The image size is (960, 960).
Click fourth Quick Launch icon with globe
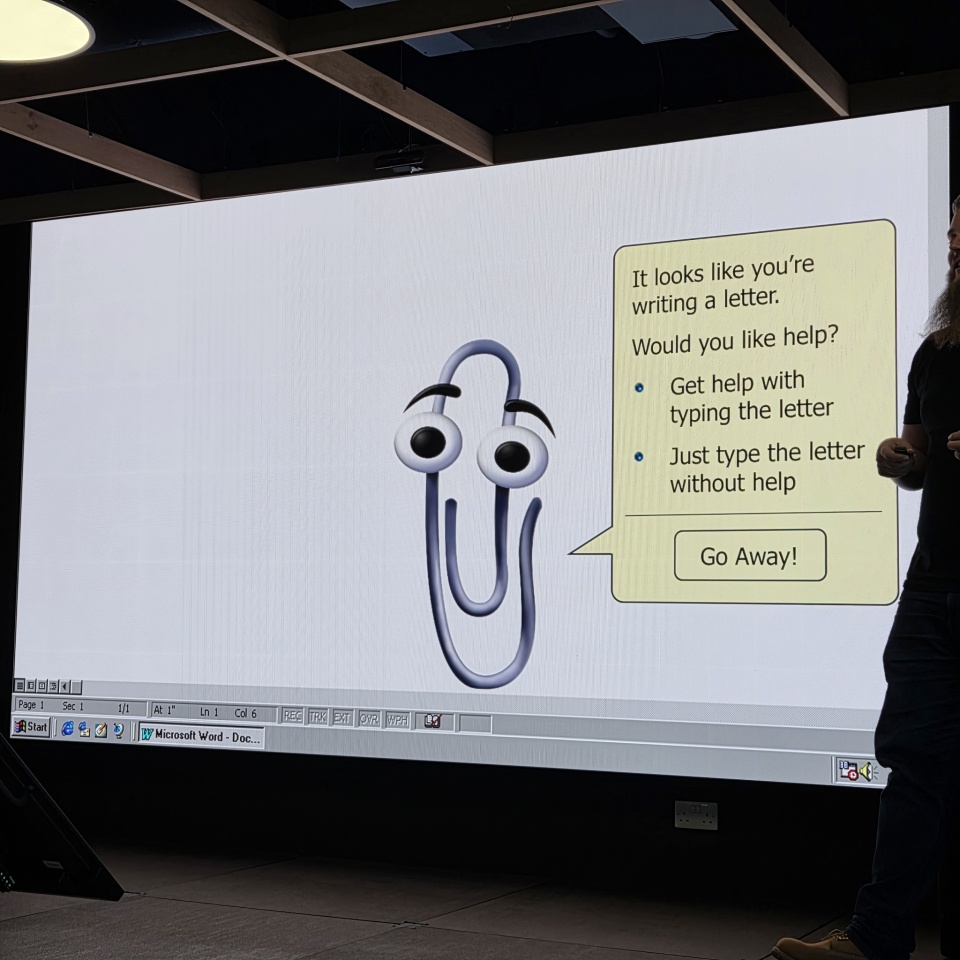click(119, 730)
